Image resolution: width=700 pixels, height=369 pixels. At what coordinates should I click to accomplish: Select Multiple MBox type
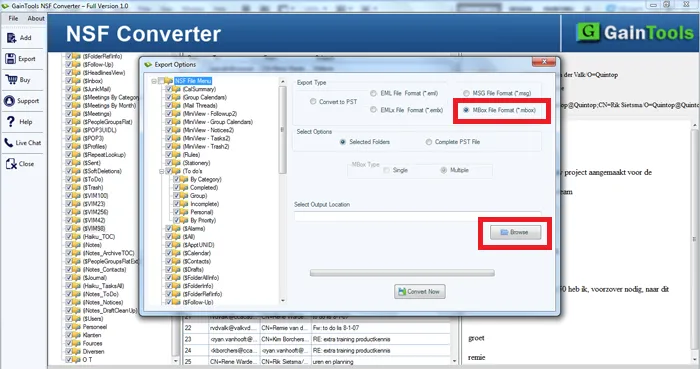tap(444, 170)
